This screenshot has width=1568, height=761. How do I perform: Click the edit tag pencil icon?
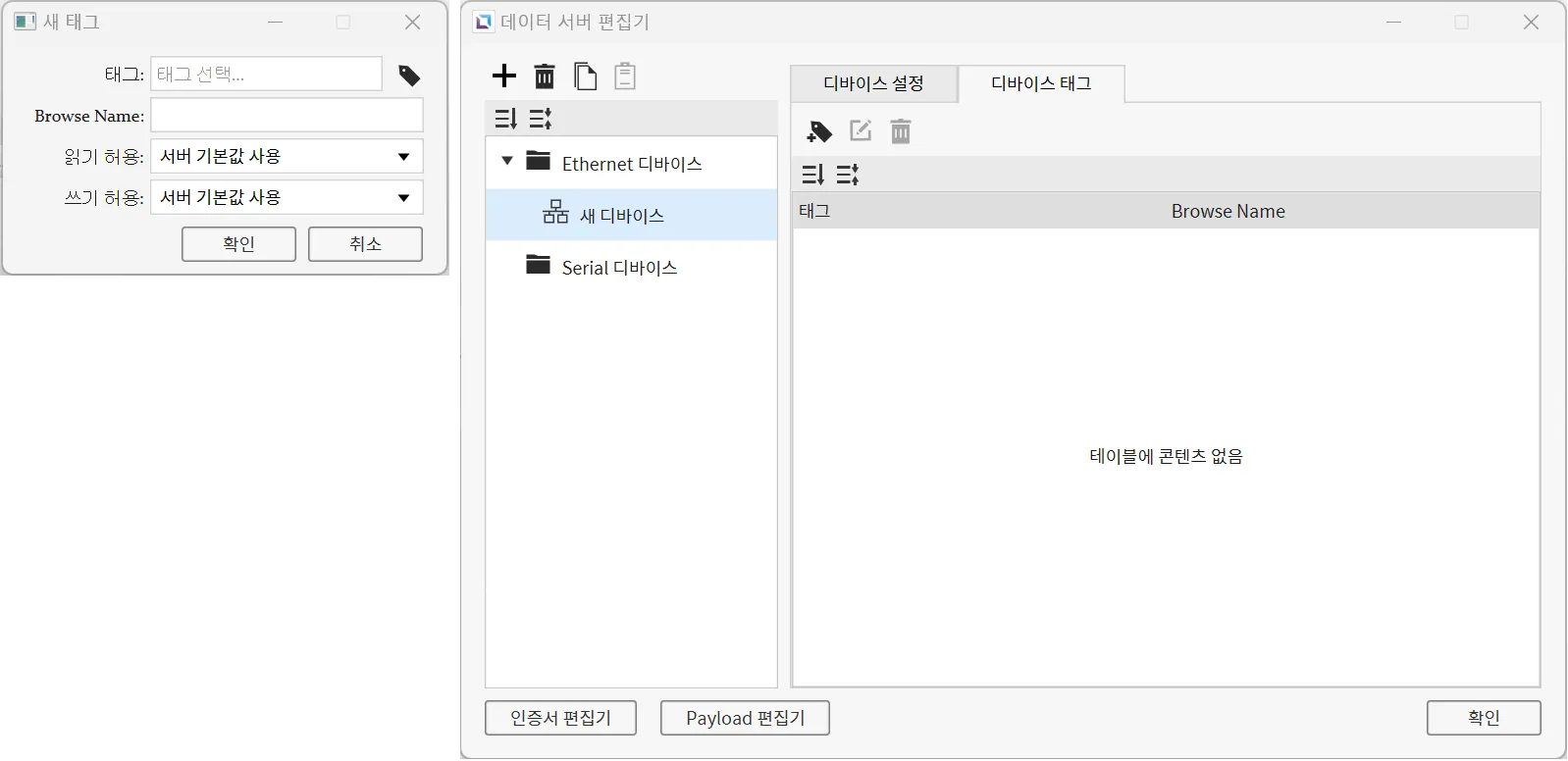click(x=861, y=131)
